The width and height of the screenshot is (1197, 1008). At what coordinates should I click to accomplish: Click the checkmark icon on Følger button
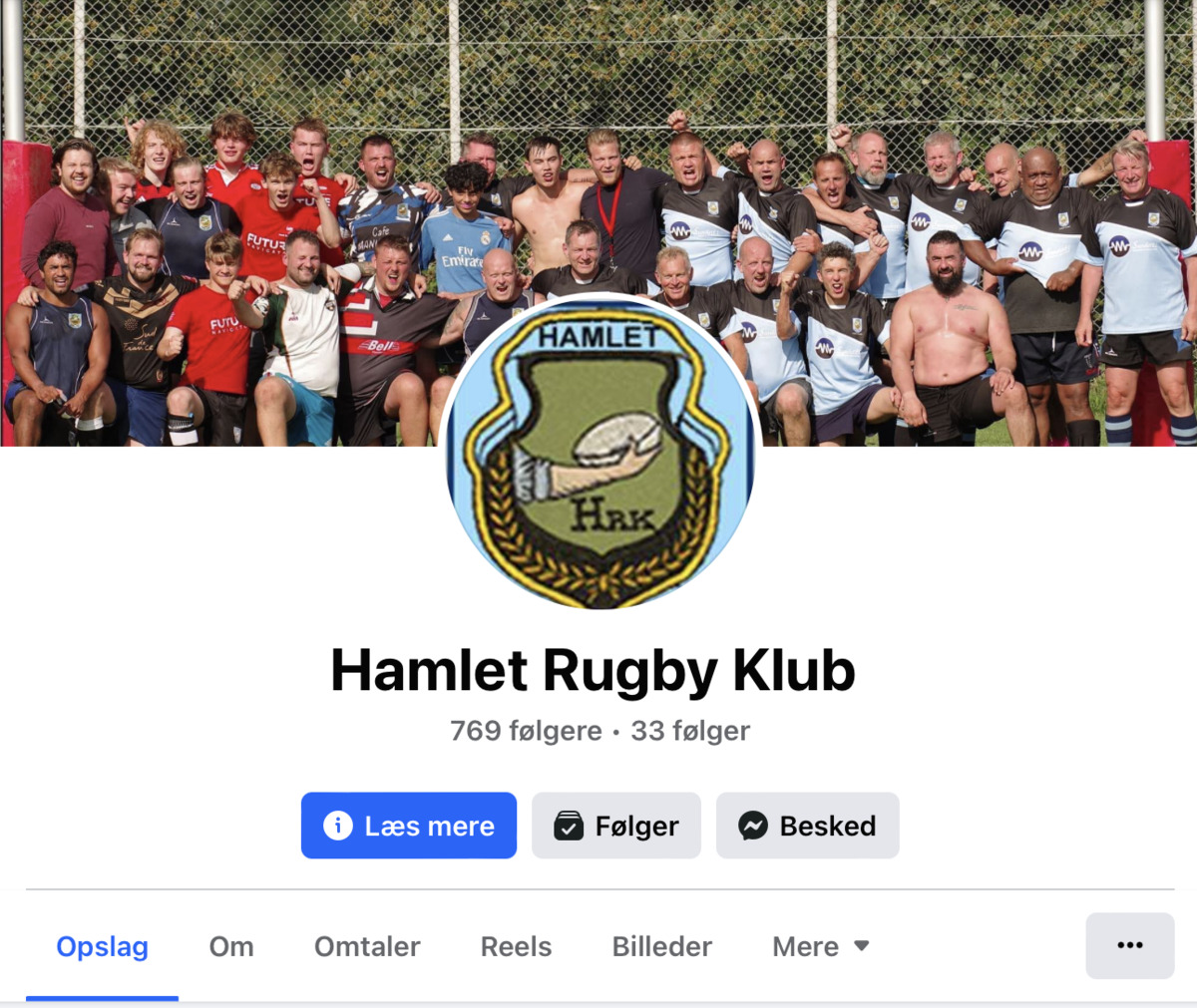coord(569,826)
